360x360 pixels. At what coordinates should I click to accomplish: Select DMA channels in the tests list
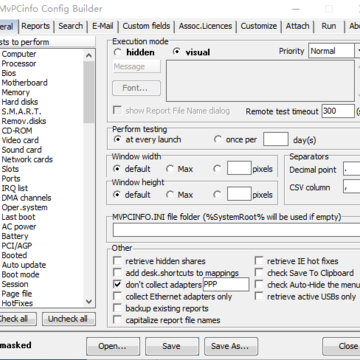(26, 198)
